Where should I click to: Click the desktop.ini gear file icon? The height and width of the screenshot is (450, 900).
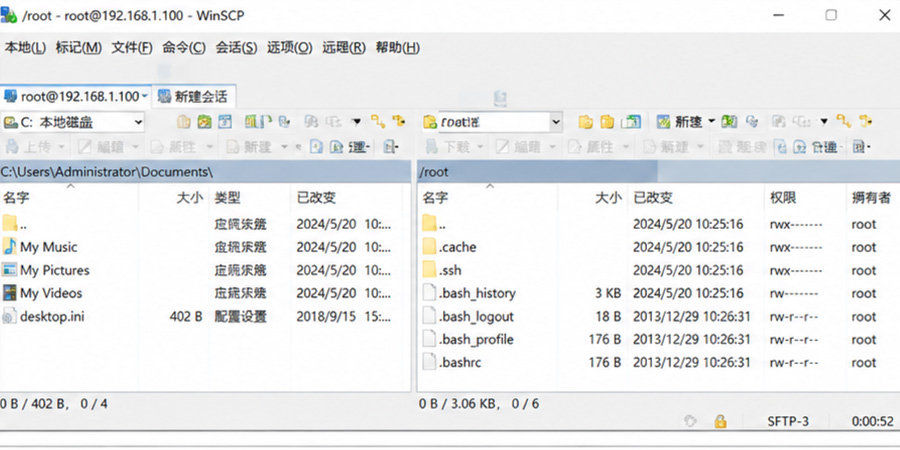tap(10, 316)
